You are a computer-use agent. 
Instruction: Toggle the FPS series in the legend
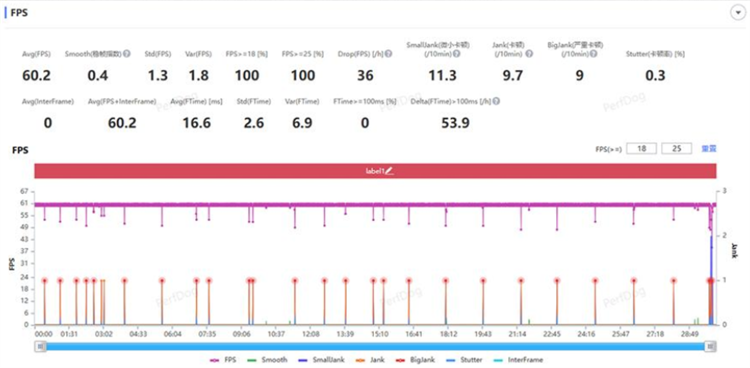click(x=223, y=360)
